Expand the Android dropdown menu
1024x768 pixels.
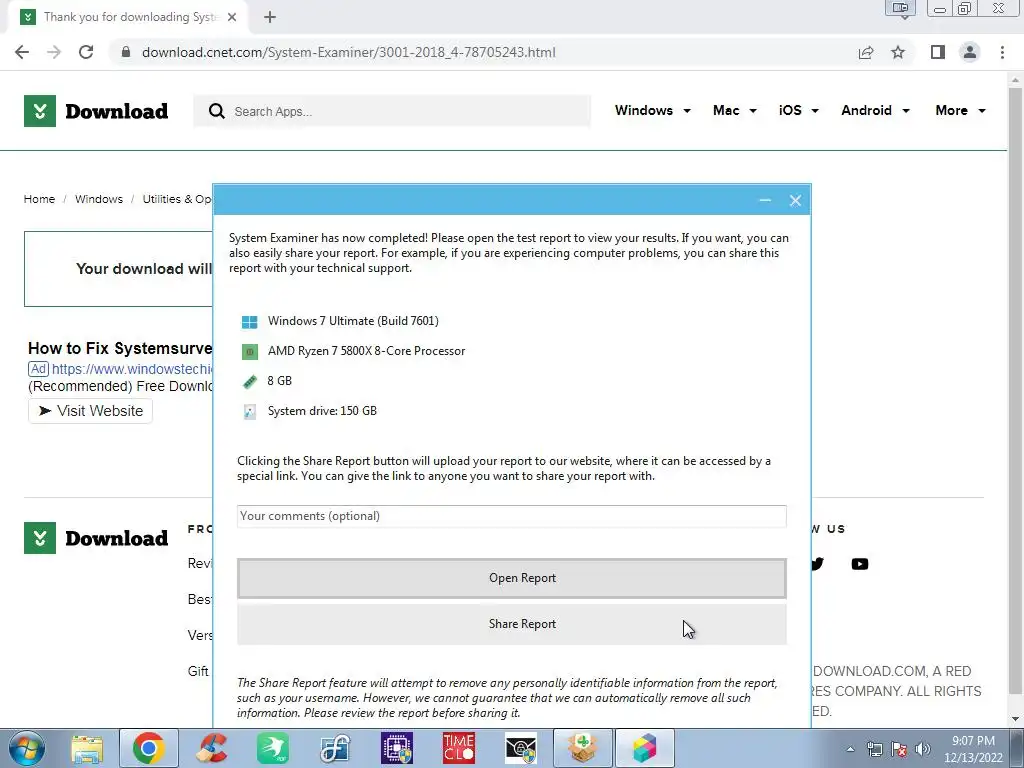(875, 110)
